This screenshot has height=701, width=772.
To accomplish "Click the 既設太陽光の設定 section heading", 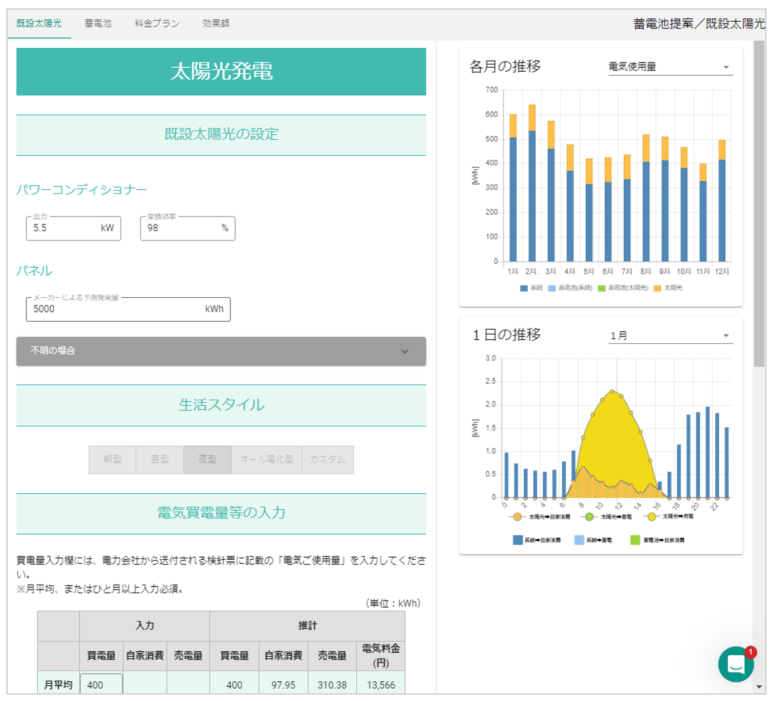I will click(221, 134).
